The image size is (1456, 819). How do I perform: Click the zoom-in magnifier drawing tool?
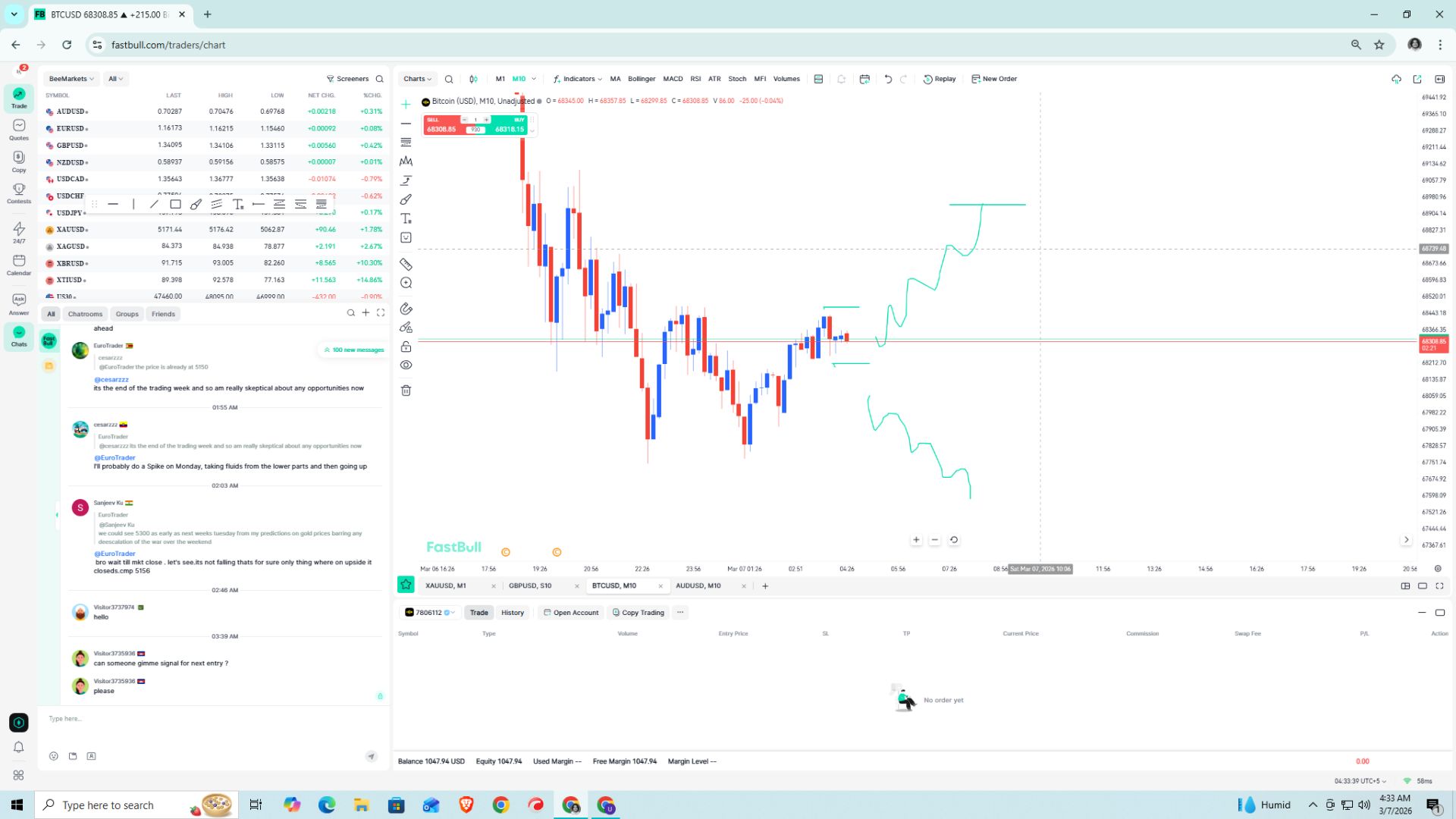[406, 283]
